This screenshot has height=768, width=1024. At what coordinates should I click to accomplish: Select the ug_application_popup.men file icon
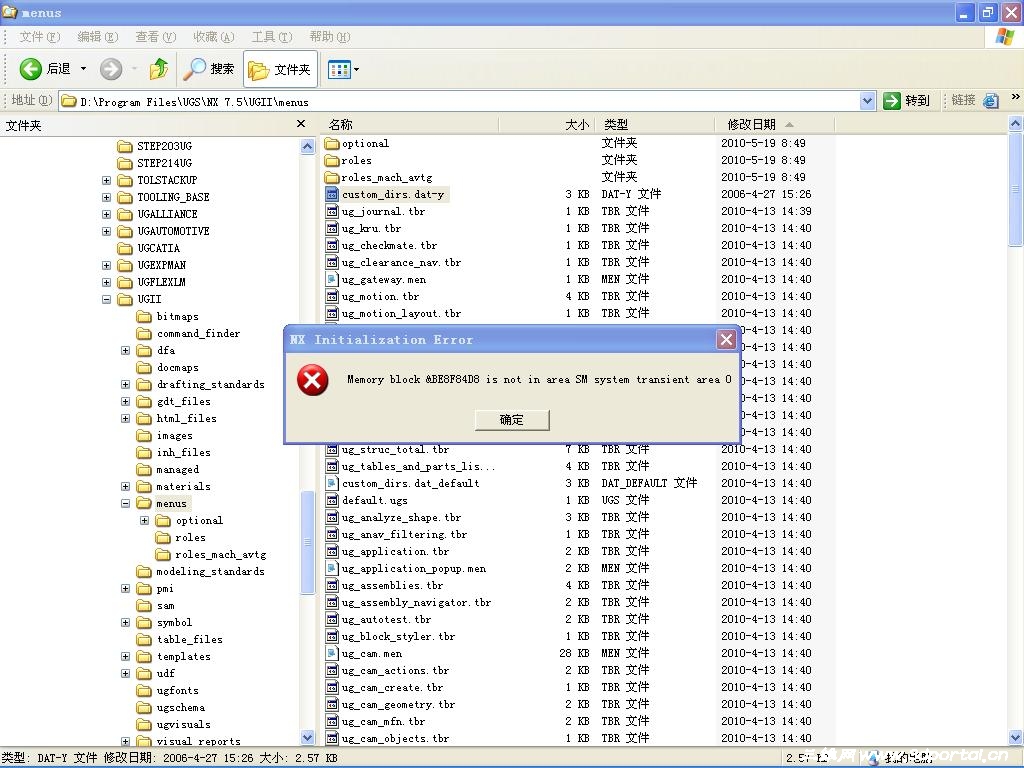(x=332, y=568)
